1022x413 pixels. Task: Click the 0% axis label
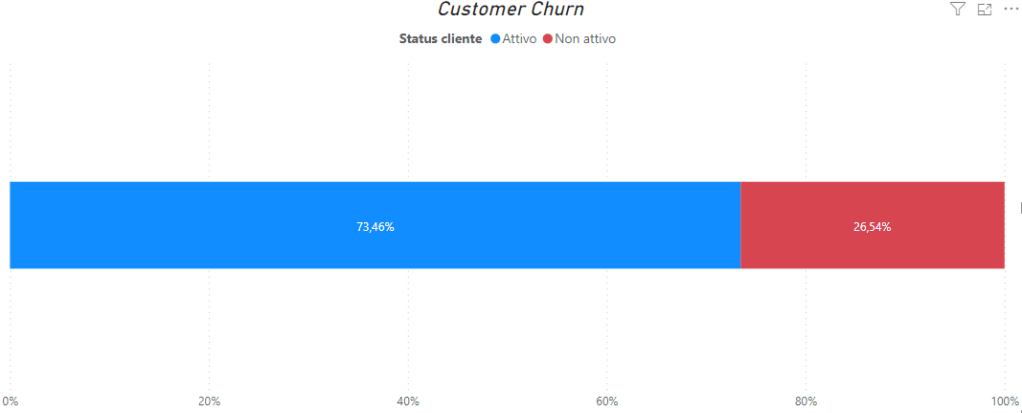coord(11,402)
